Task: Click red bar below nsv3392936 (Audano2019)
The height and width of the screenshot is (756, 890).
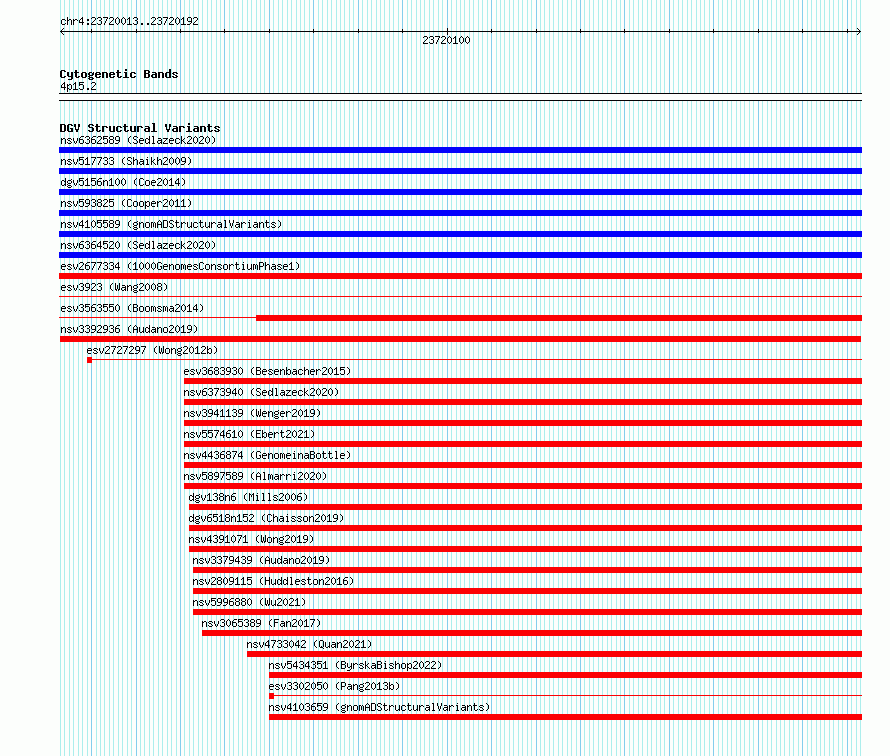Action: pos(460,339)
